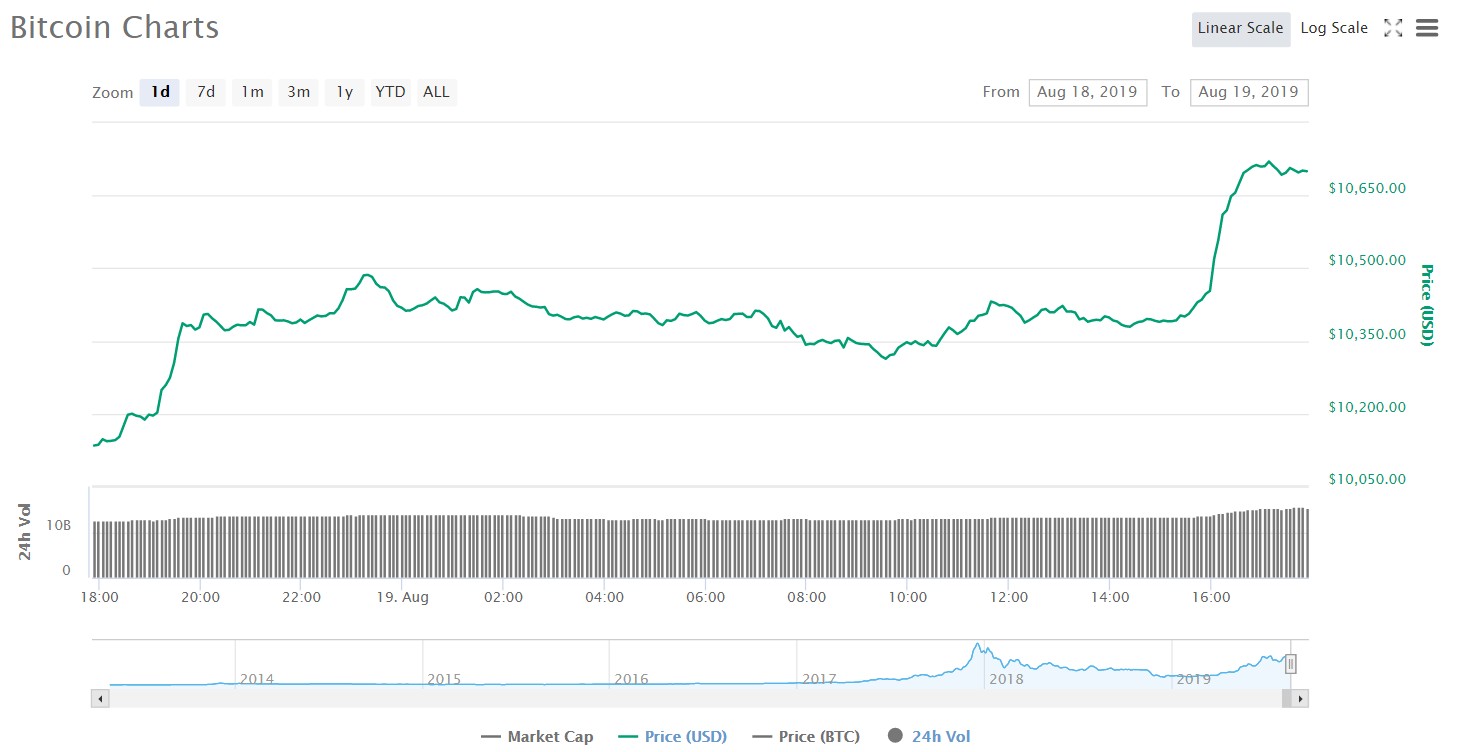
Task: Click the 24h Vol axis title
Action: tap(25, 531)
